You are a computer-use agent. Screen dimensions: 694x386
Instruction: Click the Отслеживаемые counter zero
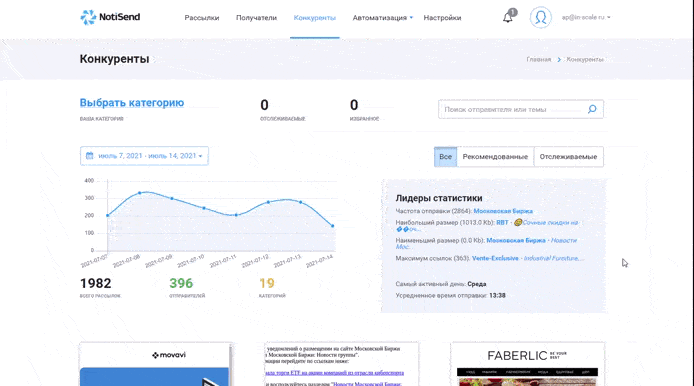click(x=264, y=105)
